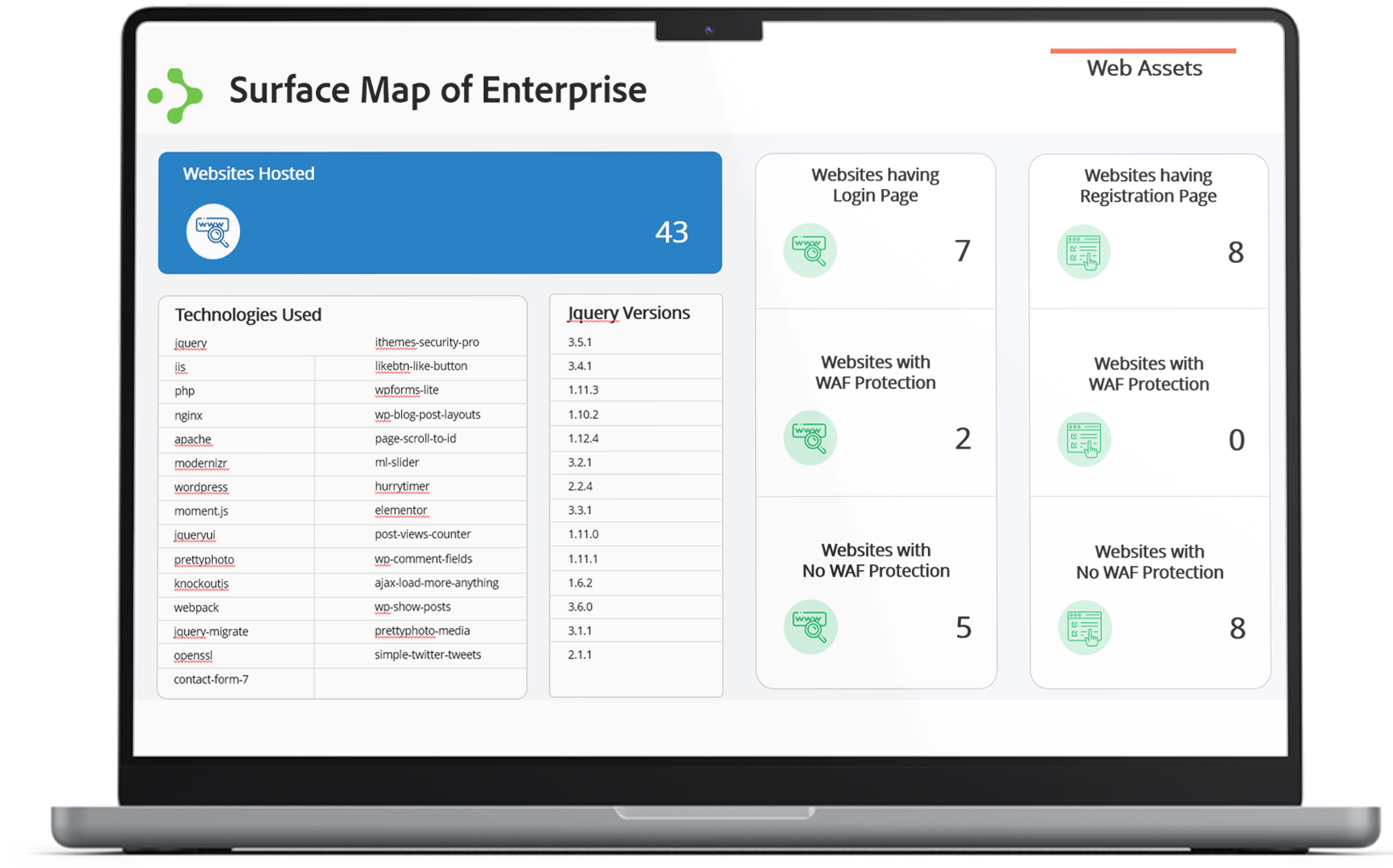
Task: Open the wordpress technology entry
Action: pos(201,488)
